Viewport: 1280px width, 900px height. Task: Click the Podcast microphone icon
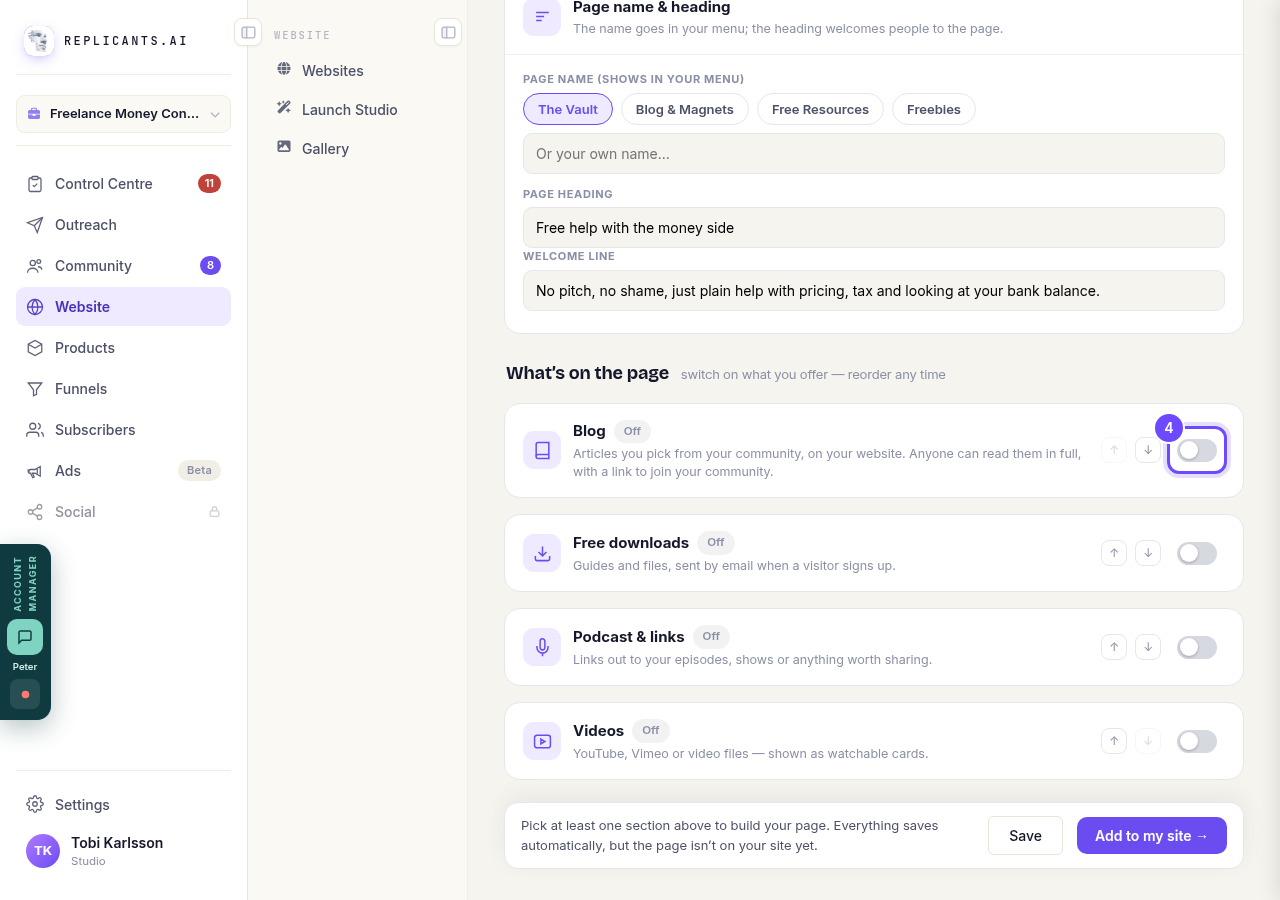[x=542, y=647]
